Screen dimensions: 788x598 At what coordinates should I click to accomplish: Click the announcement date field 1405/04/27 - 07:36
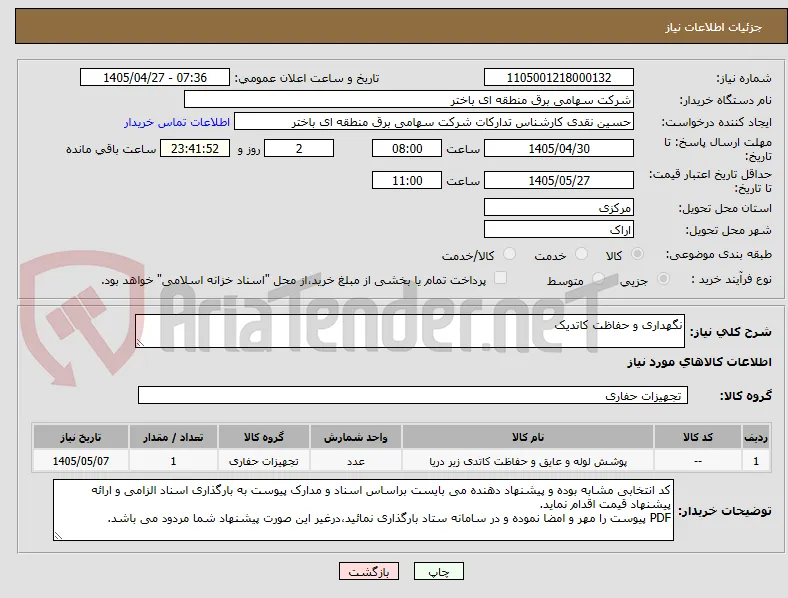tap(155, 77)
